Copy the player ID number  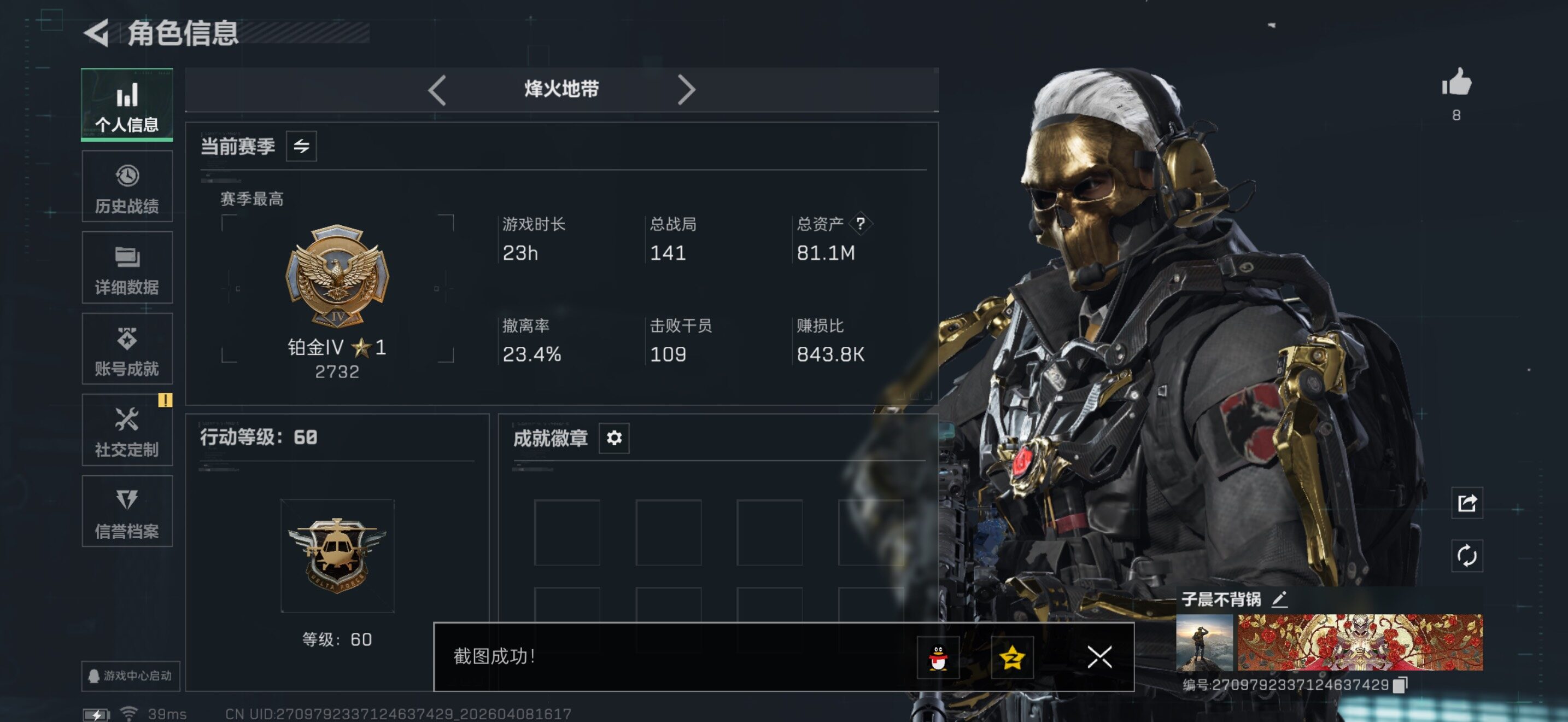pos(1400,685)
